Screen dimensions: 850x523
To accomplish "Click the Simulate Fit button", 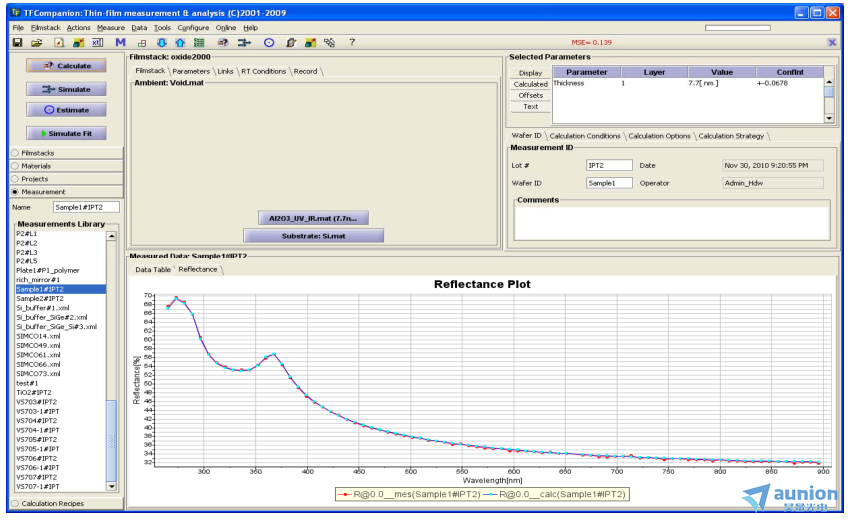I will point(66,133).
